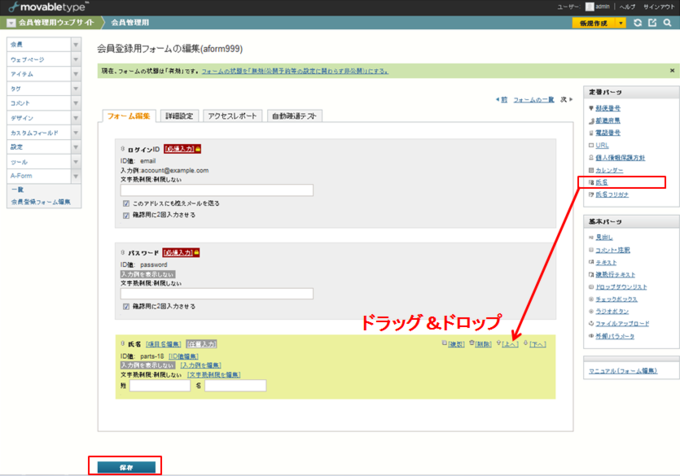Toggle login ID 確認用に2回入力させる checkbox

pos(125,214)
